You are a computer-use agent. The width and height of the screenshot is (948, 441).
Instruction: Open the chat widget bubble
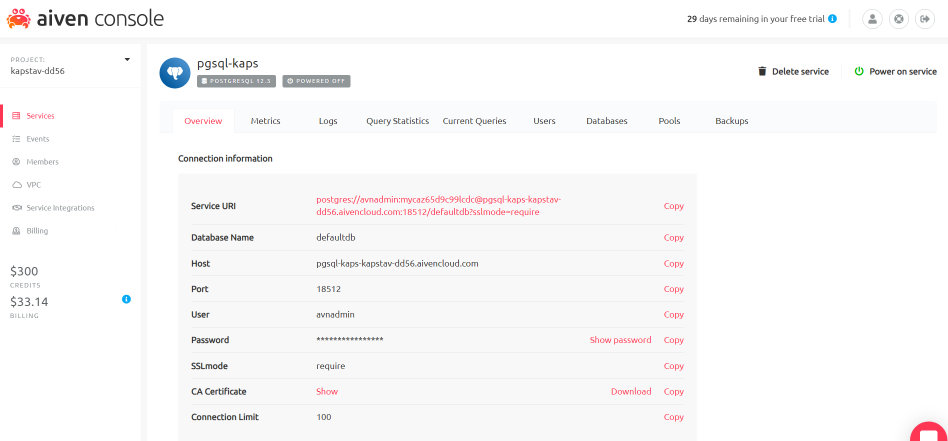point(931,433)
